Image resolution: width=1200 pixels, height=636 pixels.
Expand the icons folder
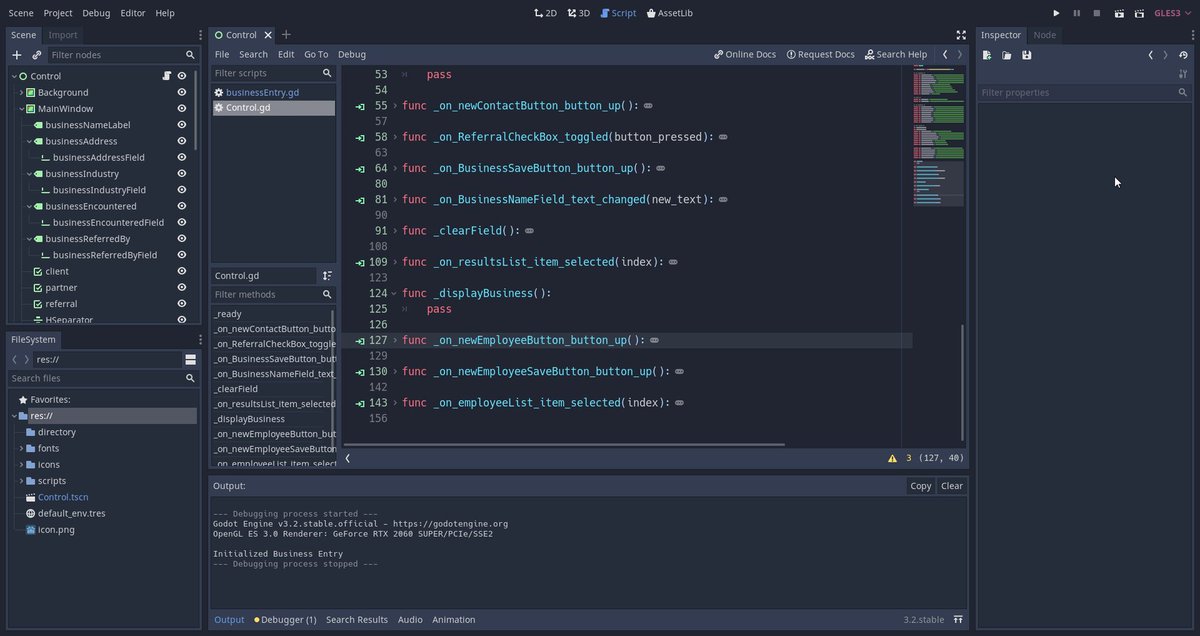21,465
